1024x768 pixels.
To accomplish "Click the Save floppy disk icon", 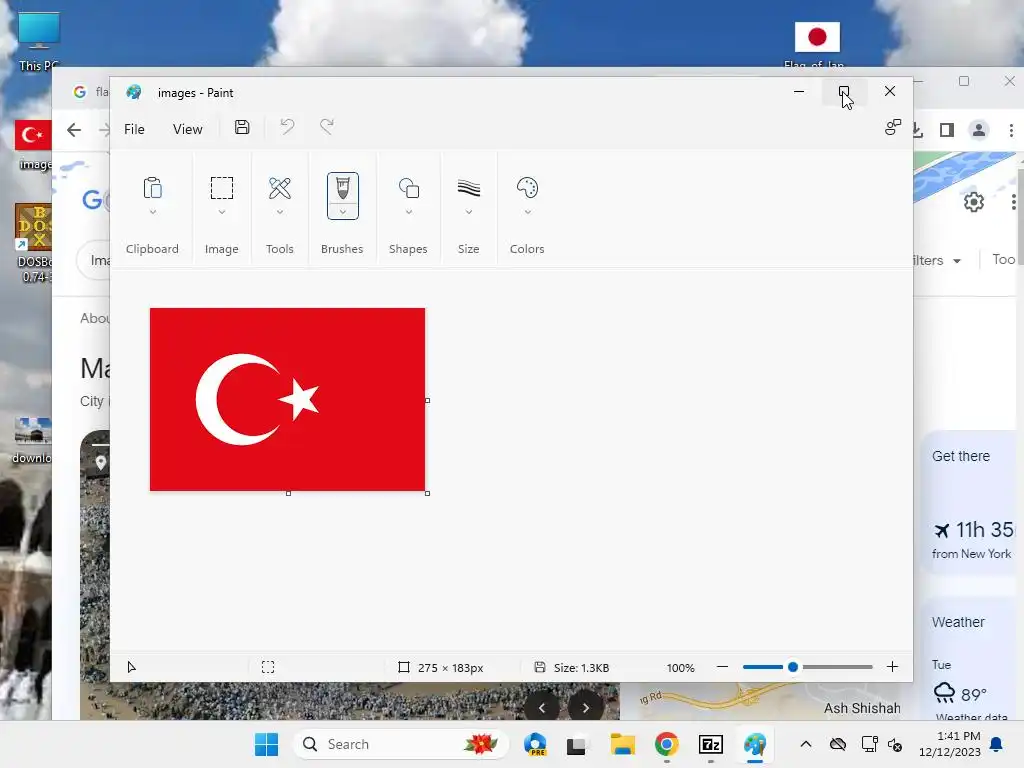I will pyautogui.click(x=242, y=127).
